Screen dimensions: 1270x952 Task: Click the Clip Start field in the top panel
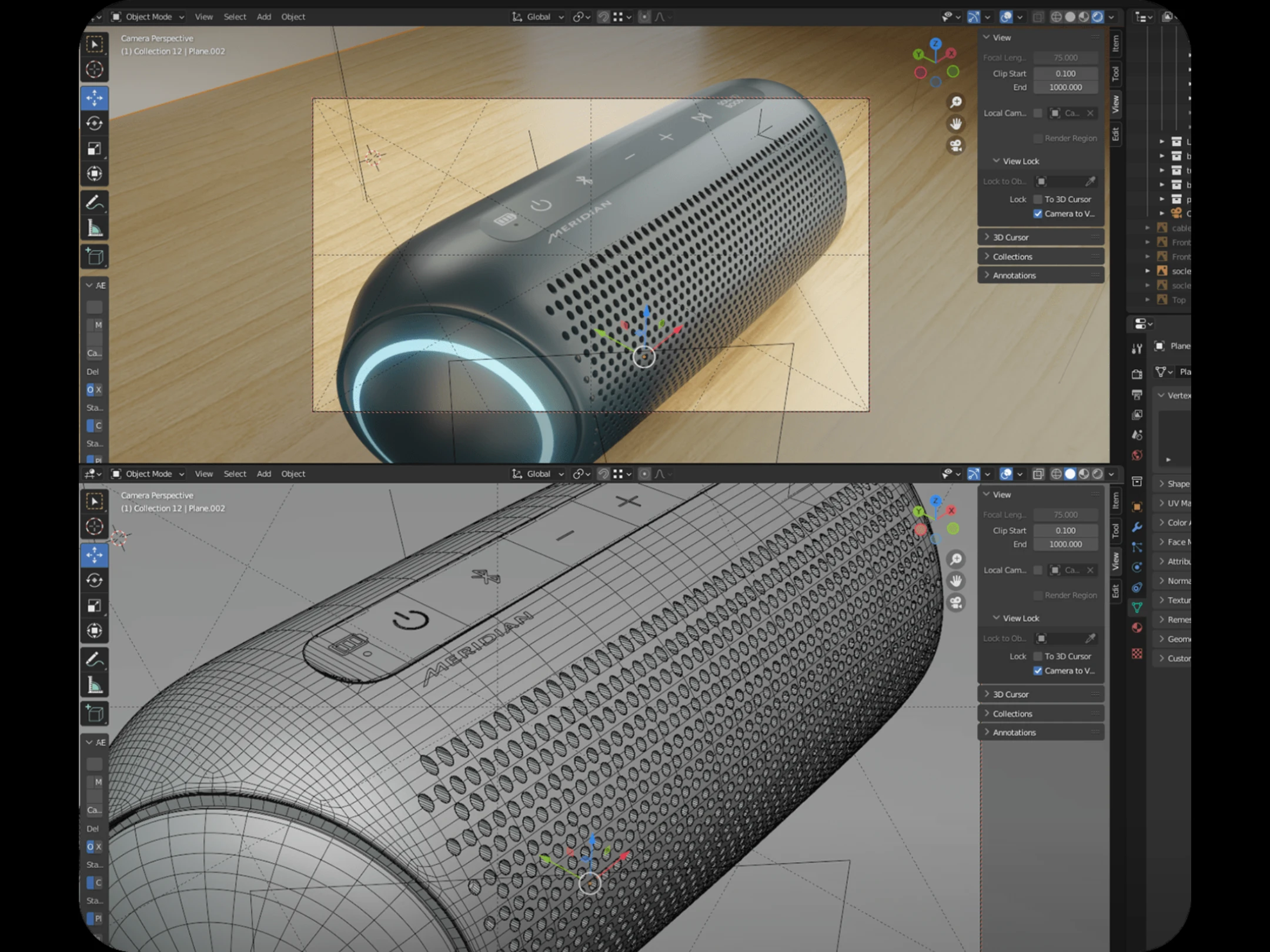(1065, 73)
